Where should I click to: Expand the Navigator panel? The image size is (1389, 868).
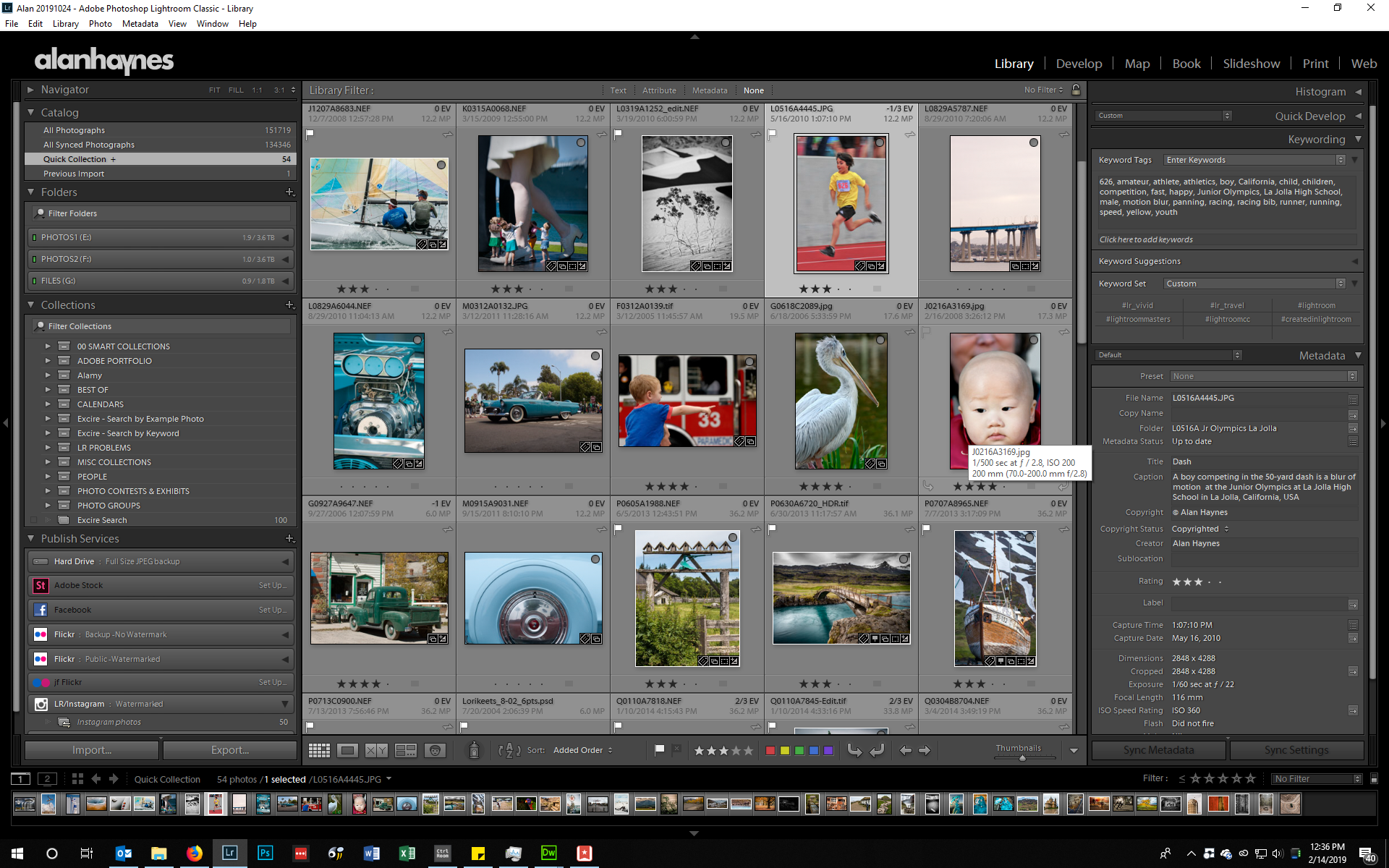[30, 90]
